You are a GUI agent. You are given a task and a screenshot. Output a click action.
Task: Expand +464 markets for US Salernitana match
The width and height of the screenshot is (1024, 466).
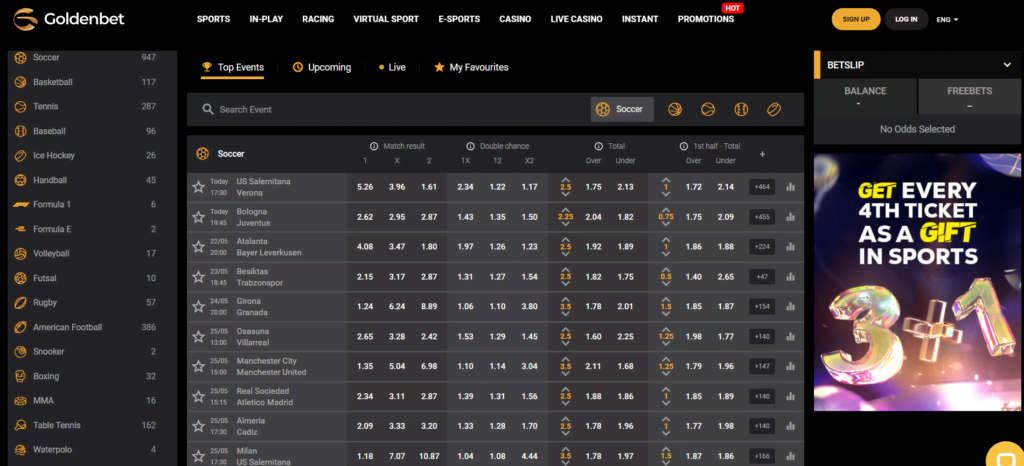pos(762,187)
